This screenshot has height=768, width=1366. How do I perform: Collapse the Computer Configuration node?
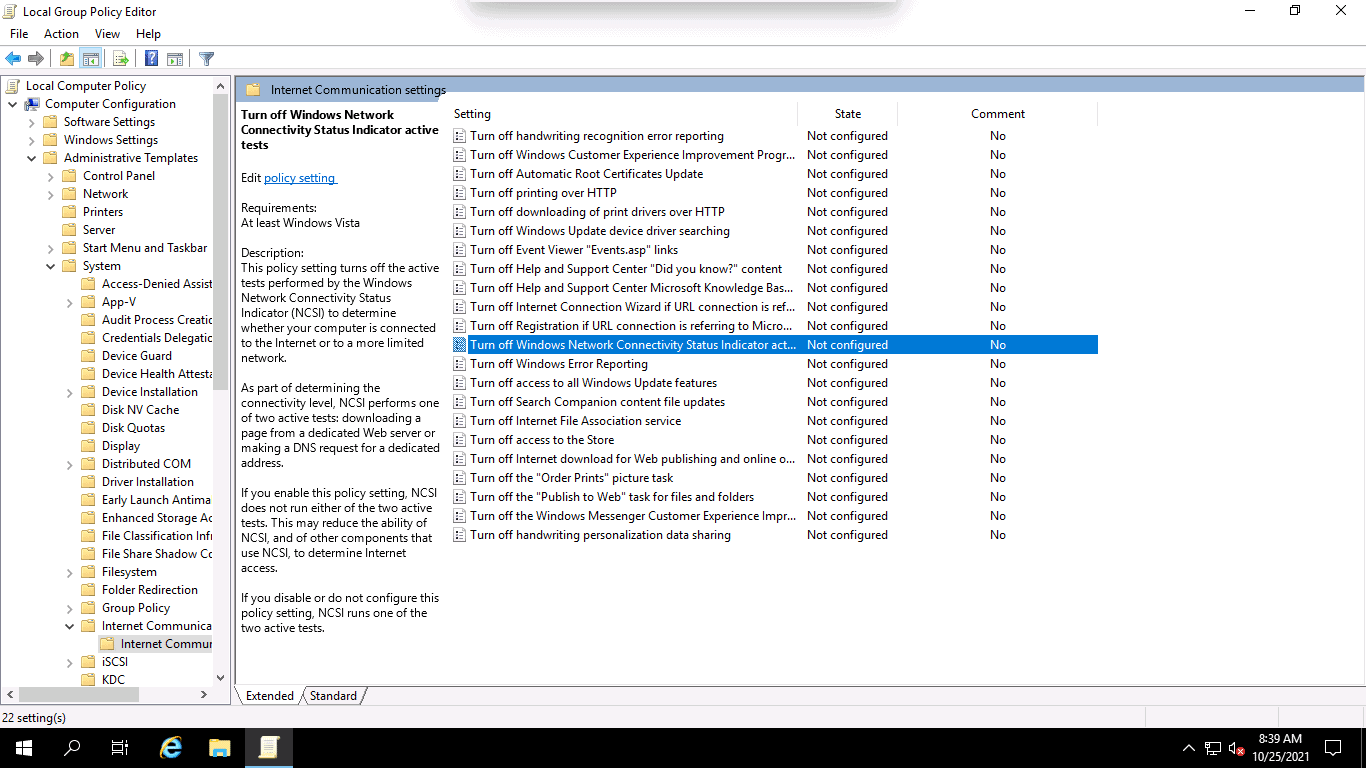12,104
